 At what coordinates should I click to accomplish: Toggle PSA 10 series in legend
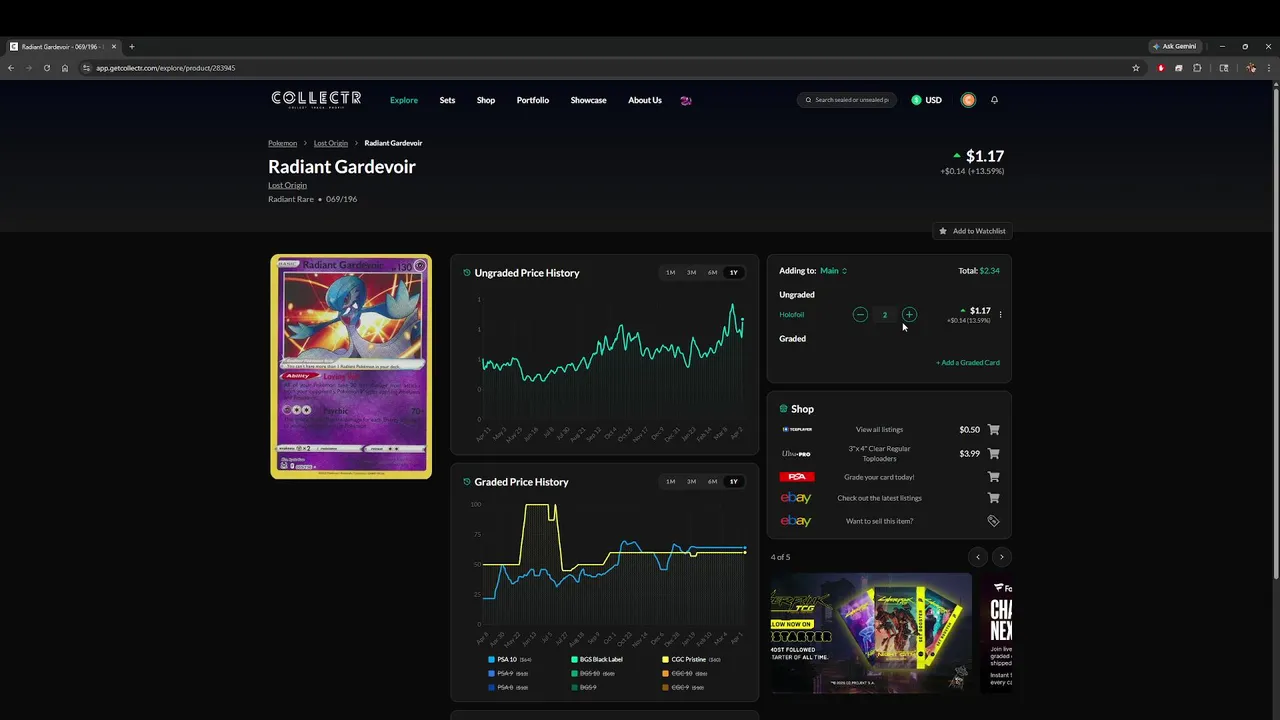click(509, 660)
